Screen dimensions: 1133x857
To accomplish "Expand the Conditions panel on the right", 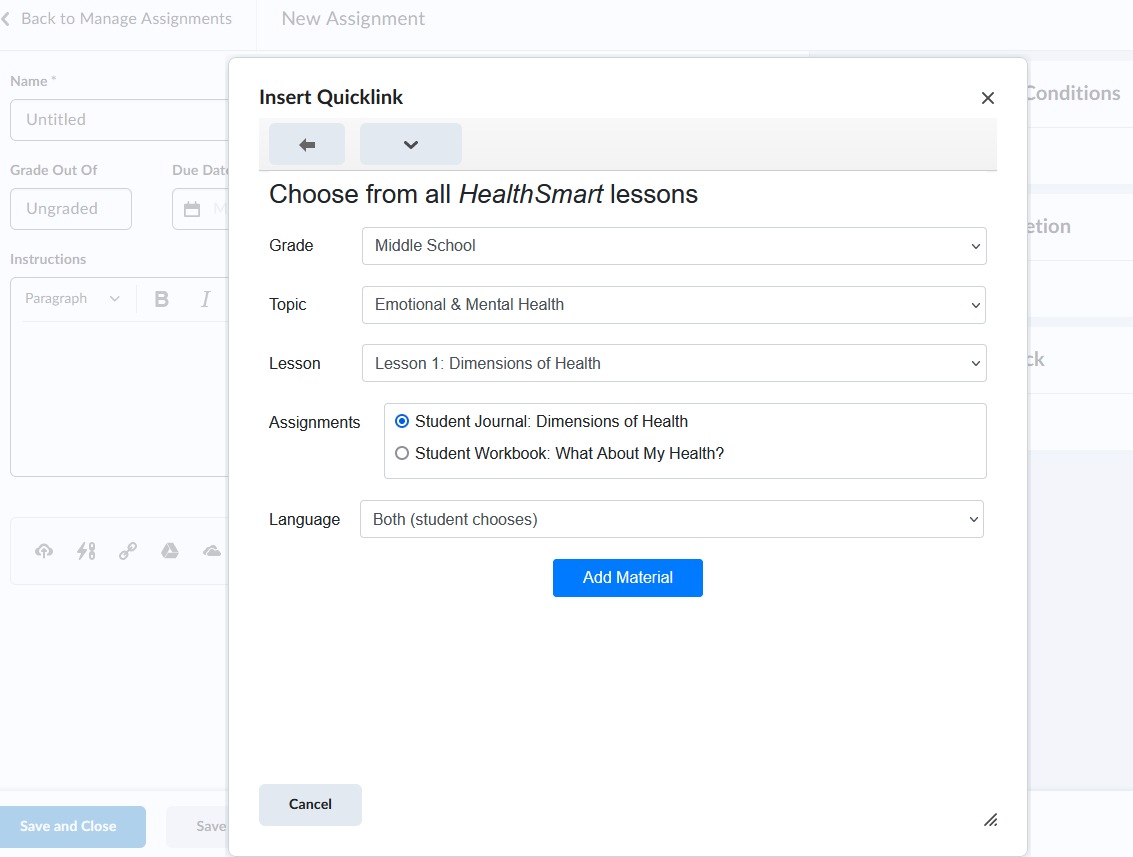I will point(1072,92).
